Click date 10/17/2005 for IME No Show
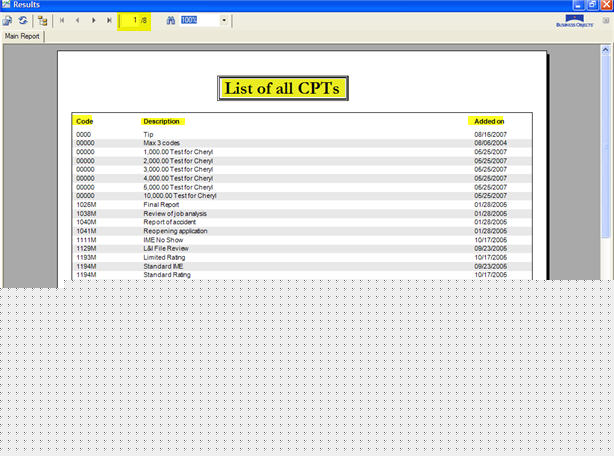The width and height of the screenshot is (614, 456). (491, 240)
